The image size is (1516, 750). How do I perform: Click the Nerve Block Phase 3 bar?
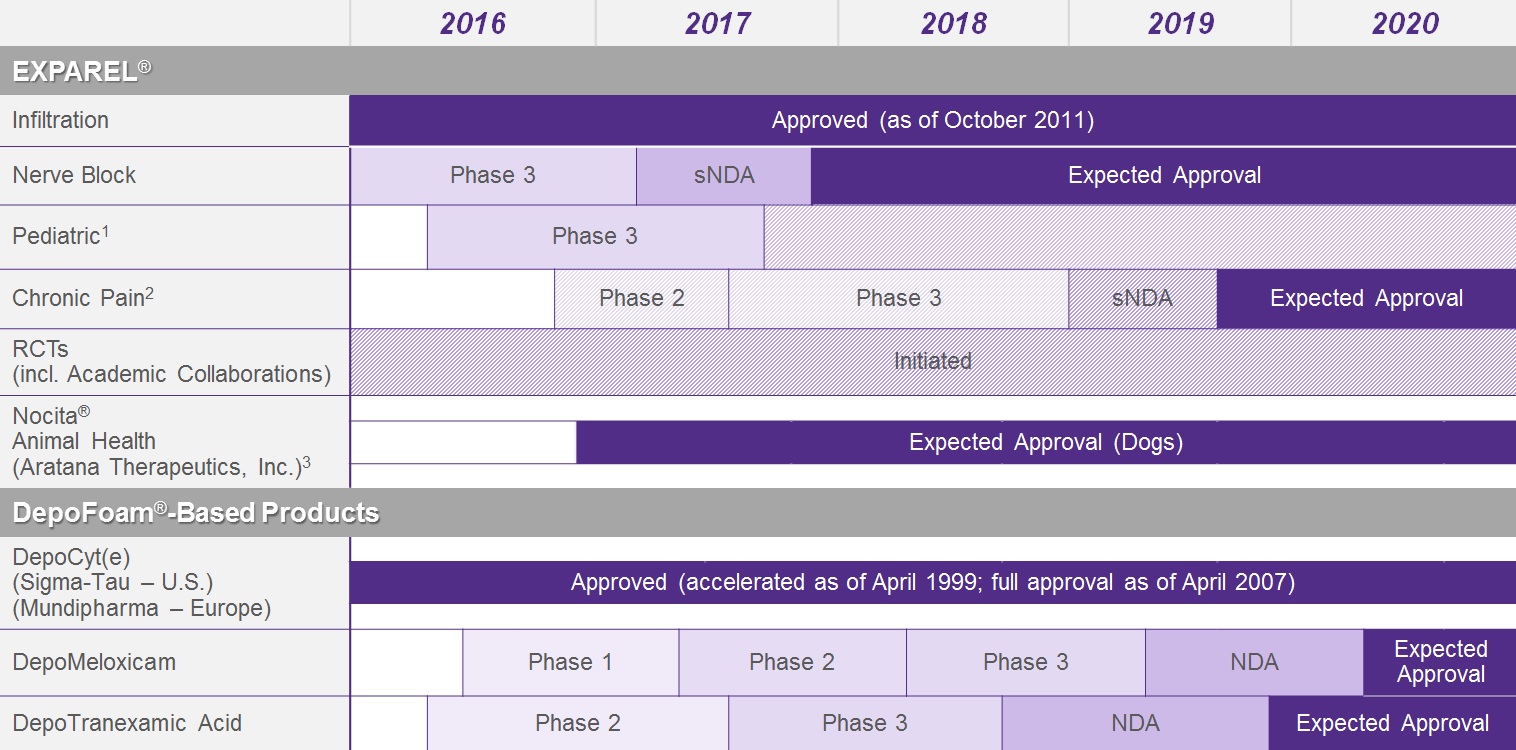point(493,176)
